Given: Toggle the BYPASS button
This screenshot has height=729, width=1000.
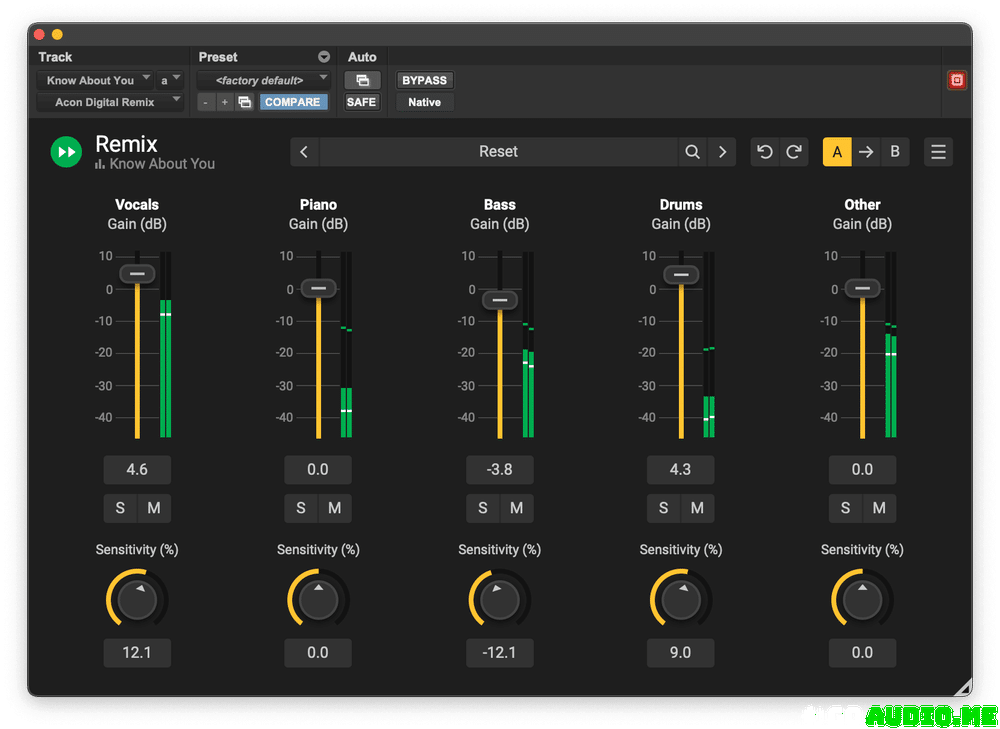Looking at the screenshot, I should click(x=424, y=80).
